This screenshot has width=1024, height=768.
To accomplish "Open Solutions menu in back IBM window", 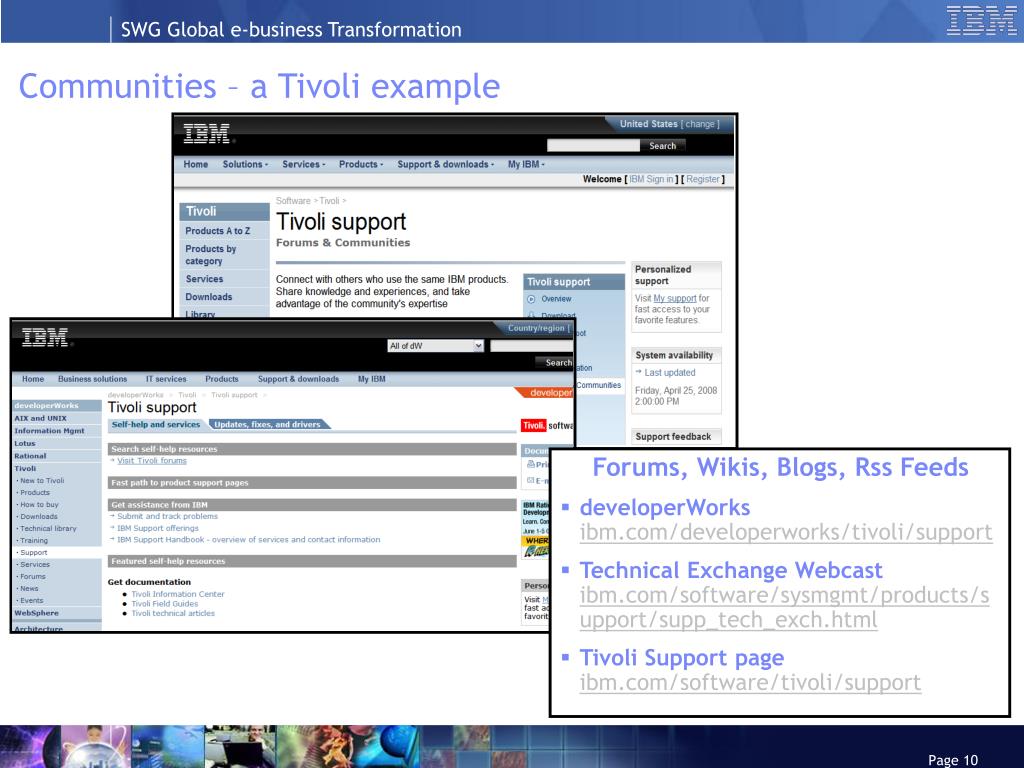I will click(245, 165).
